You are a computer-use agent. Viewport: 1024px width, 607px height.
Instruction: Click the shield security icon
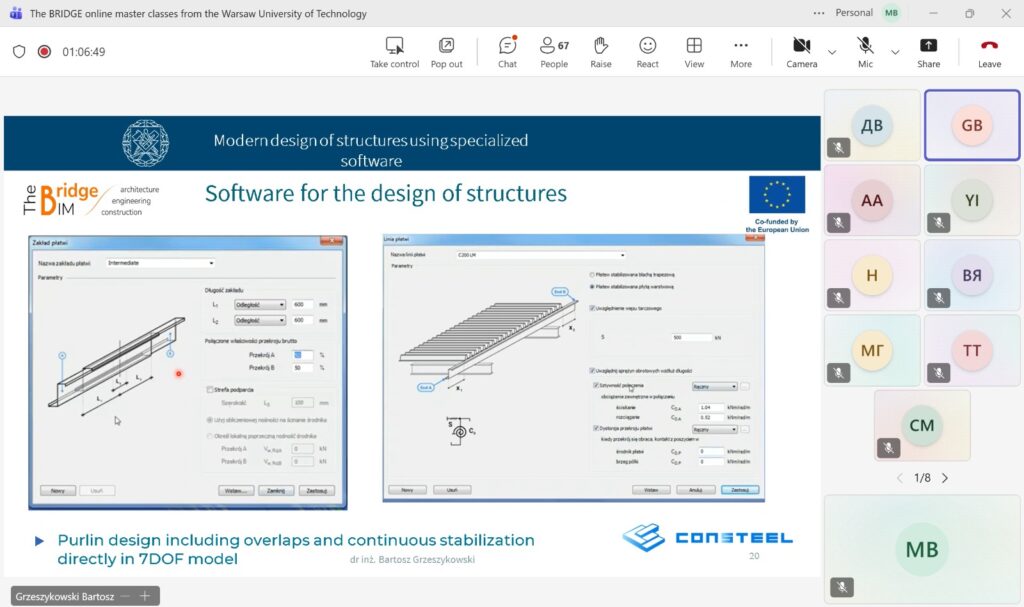(19, 52)
